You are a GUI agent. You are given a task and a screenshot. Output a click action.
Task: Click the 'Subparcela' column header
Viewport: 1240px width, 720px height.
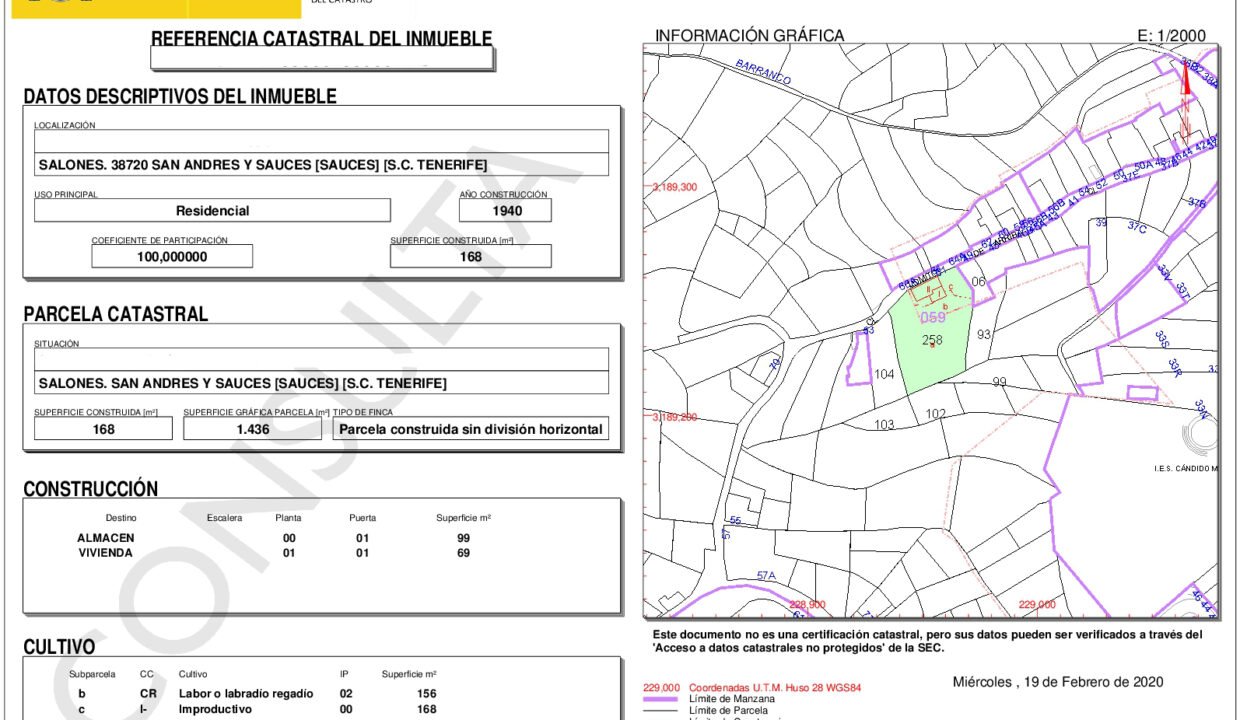click(91, 674)
